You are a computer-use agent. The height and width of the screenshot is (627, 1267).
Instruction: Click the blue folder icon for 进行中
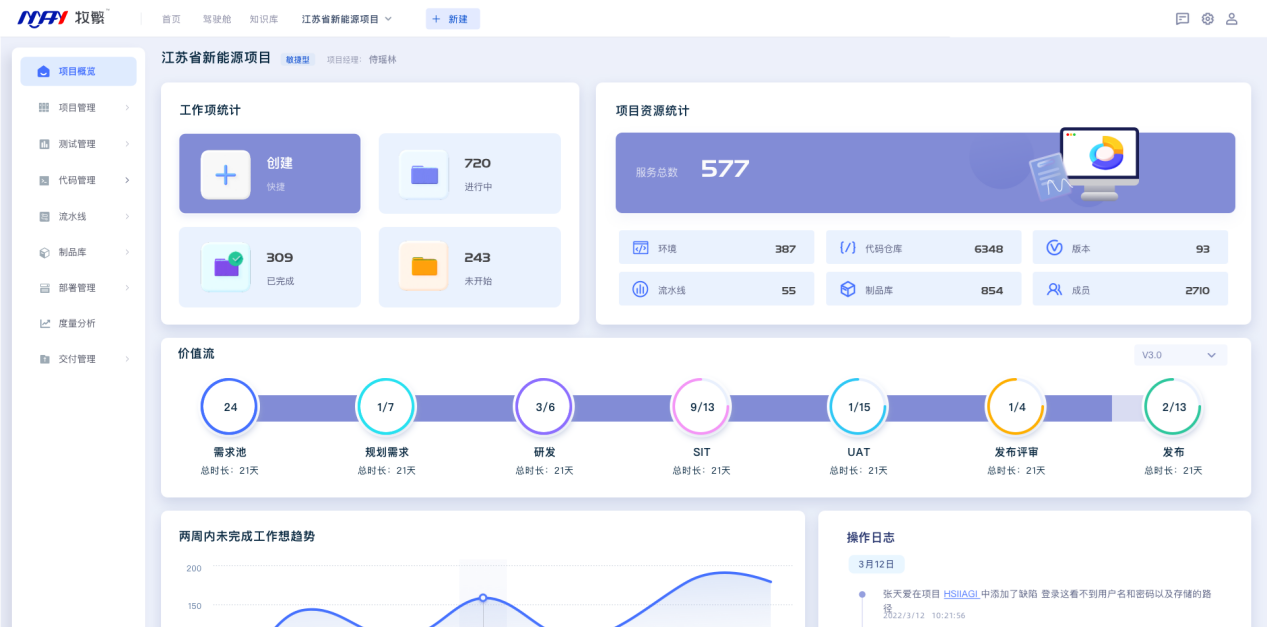pos(424,175)
